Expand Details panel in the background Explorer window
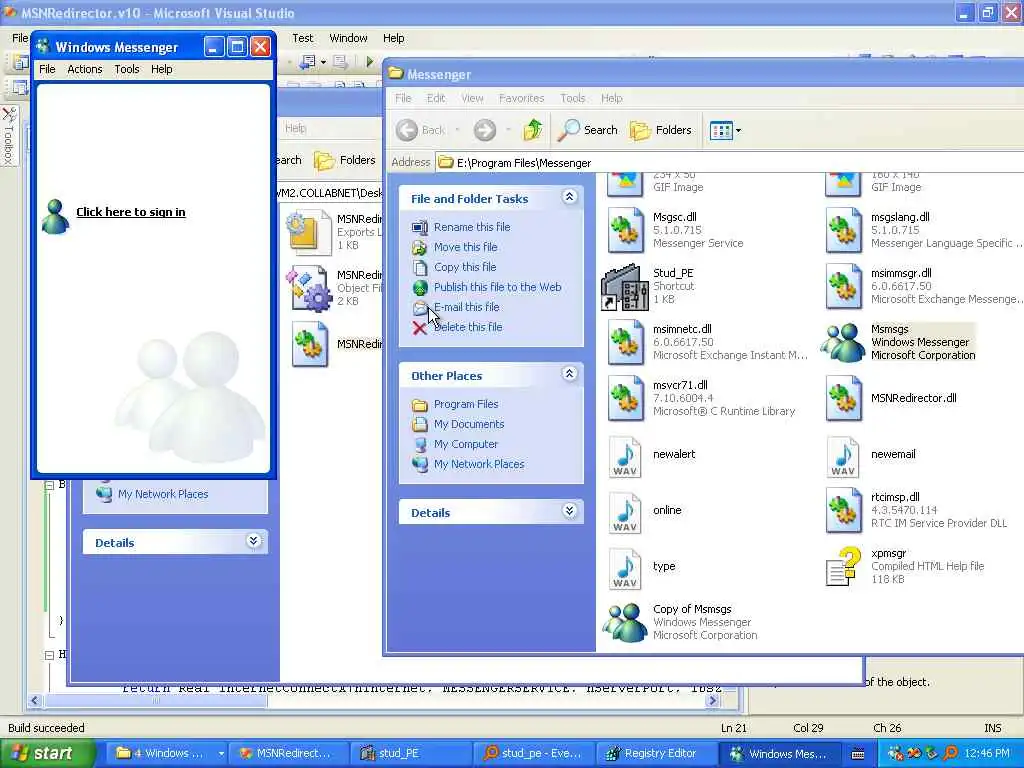This screenshot has height=768, width=1024. pos(253,541)
